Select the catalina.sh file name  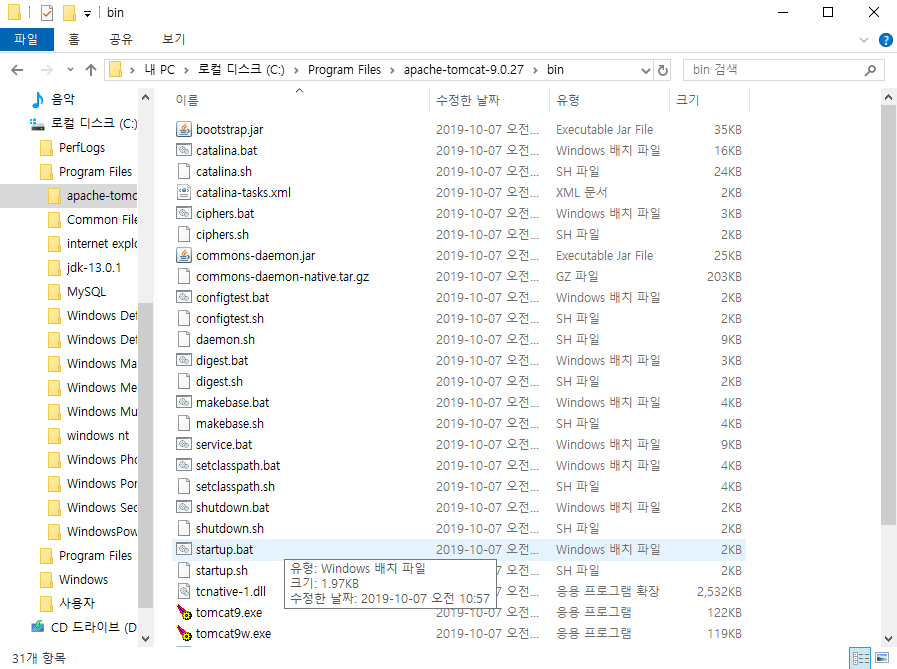[x=224, y=172]
